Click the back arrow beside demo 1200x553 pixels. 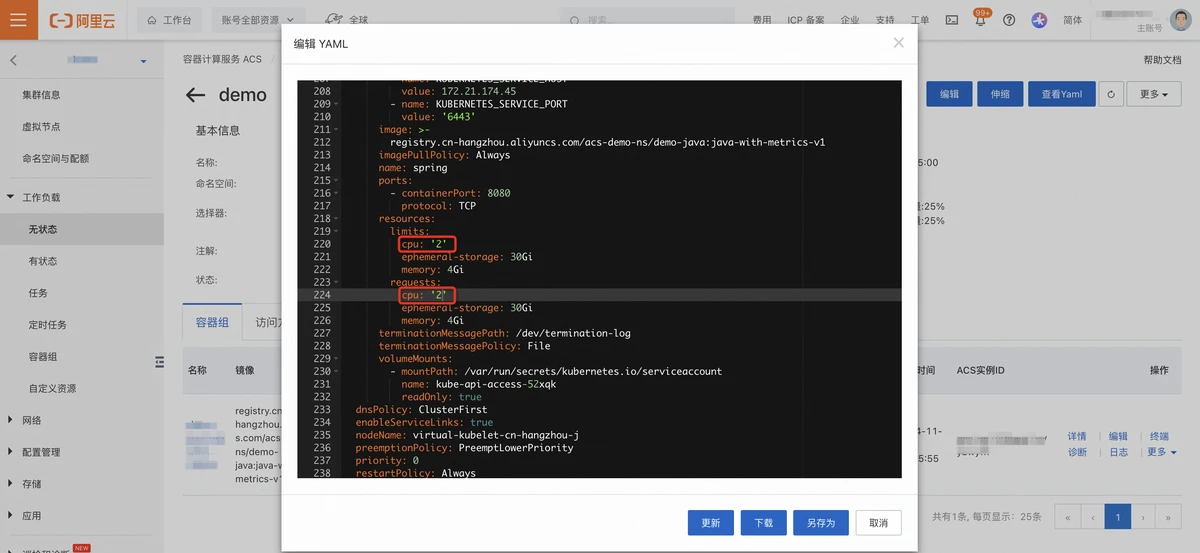pyautogui.click(x=196, y=95)
